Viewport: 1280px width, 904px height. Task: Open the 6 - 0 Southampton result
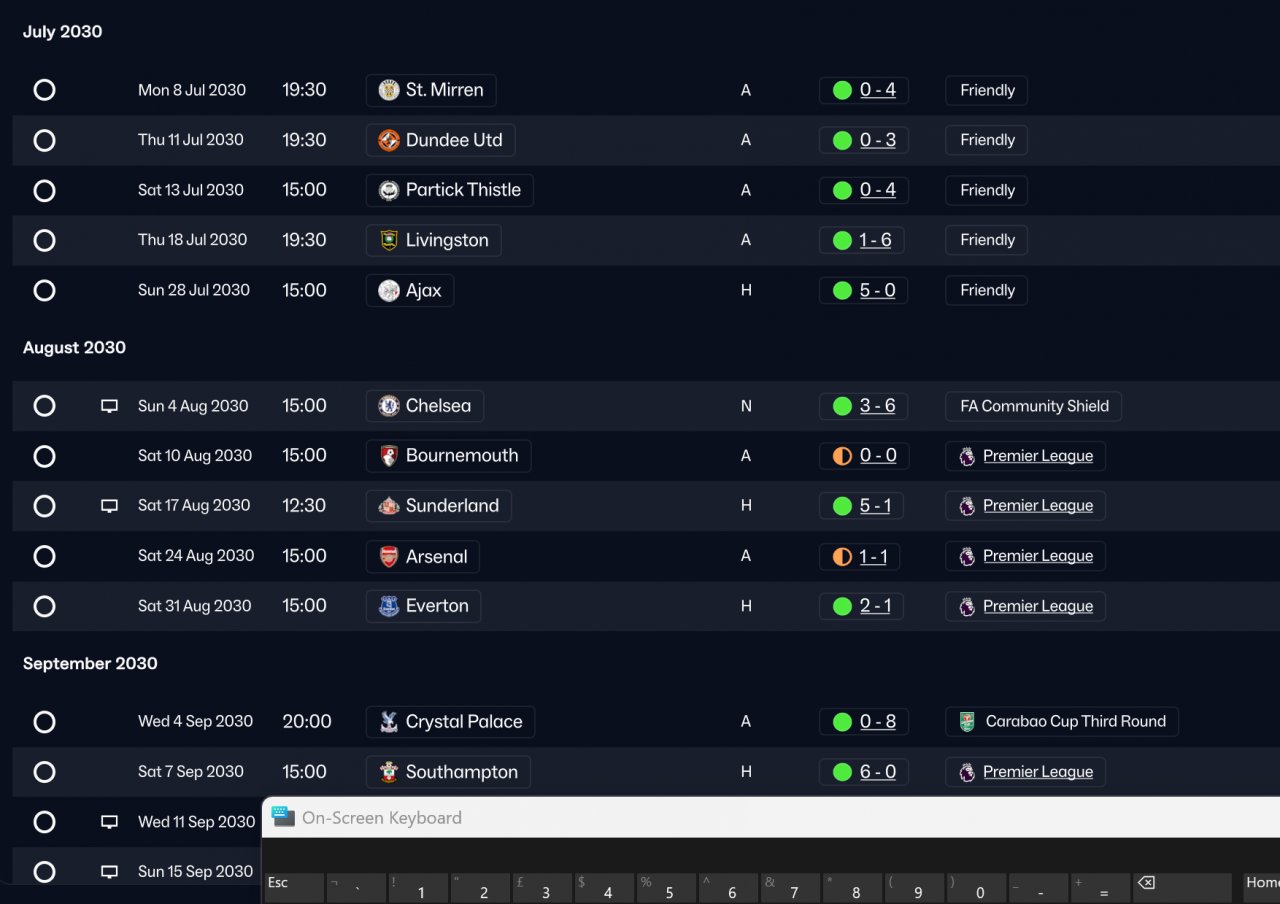pos(878,772)
